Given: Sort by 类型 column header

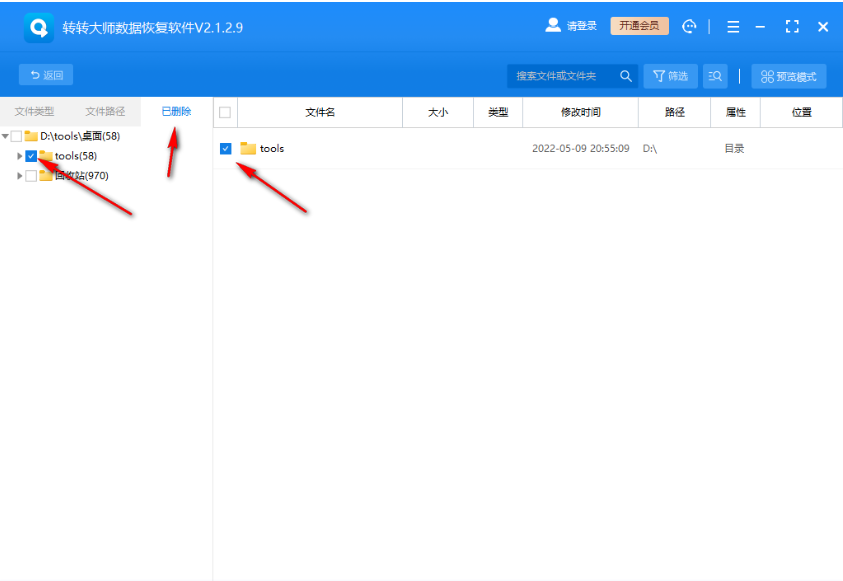Looking at the screenshot, I should pyautogui.click(x=498, y=112).
